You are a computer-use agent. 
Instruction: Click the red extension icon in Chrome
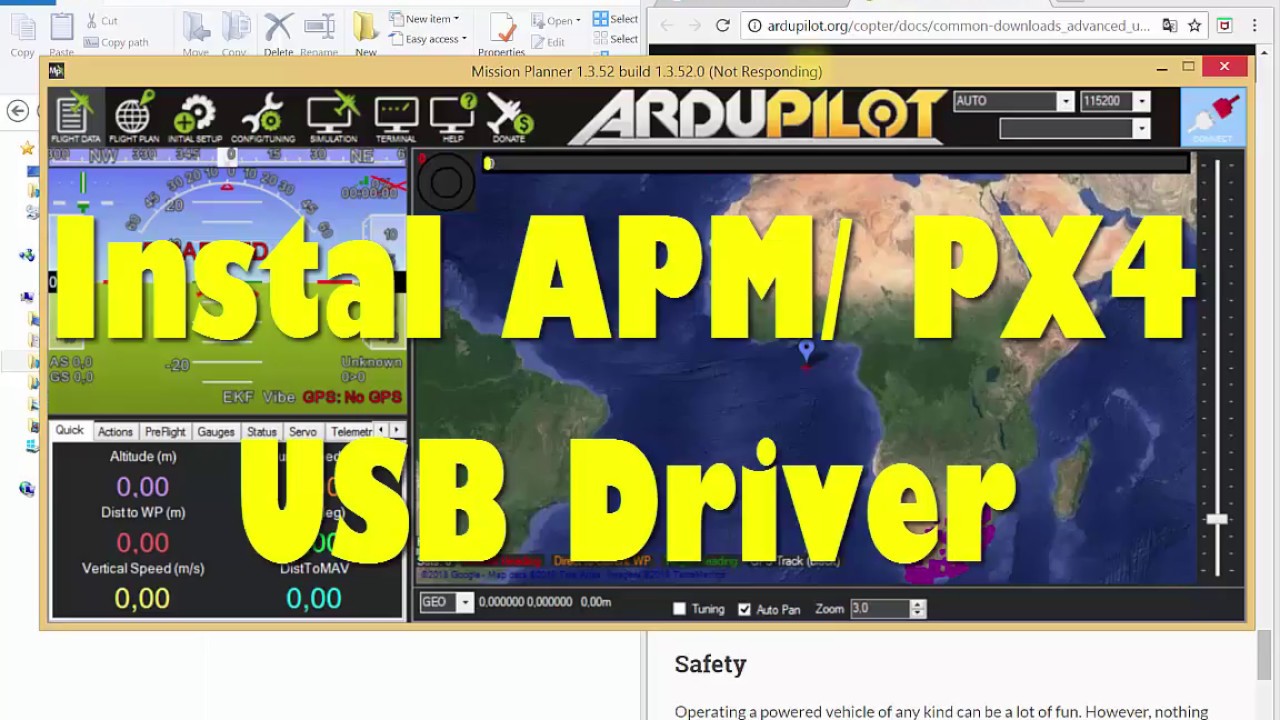(x=1224, y=25)
